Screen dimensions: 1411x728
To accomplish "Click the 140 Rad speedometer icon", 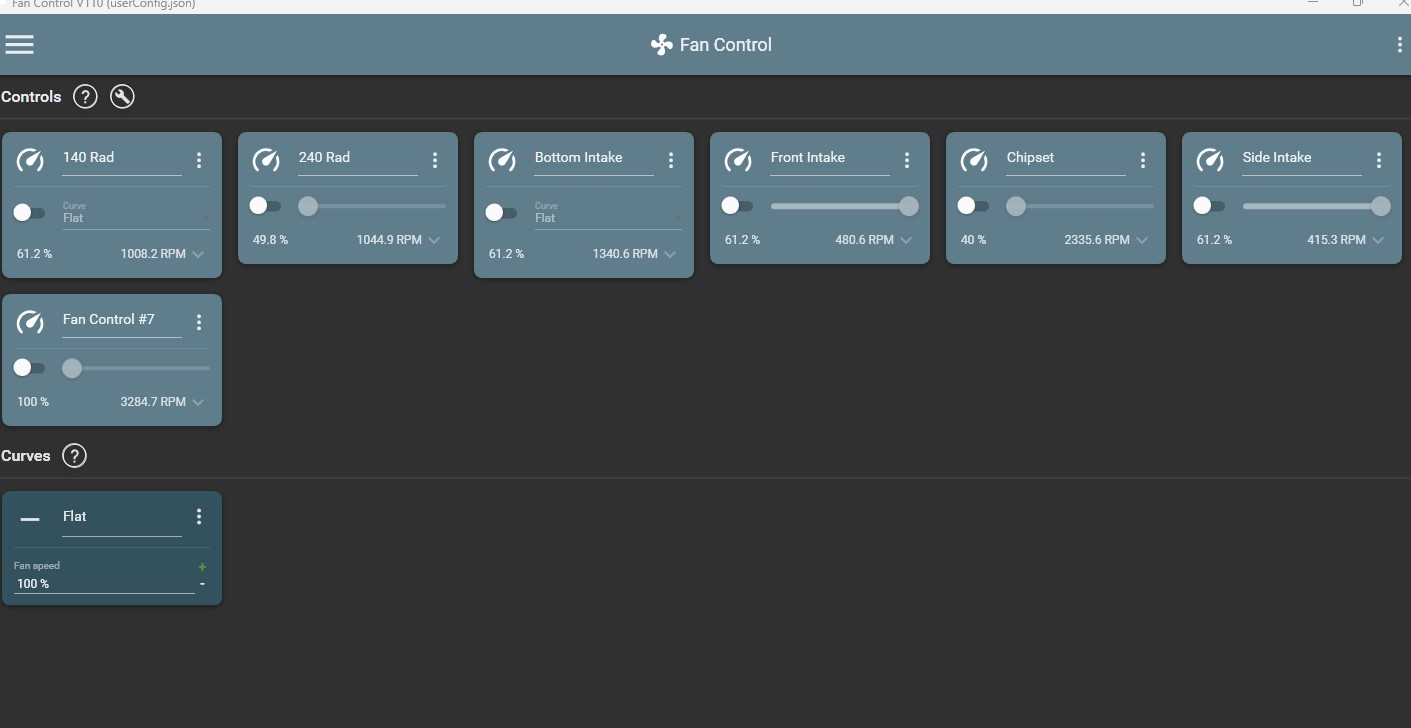I will pyautogui.click(x=30, y=160).
